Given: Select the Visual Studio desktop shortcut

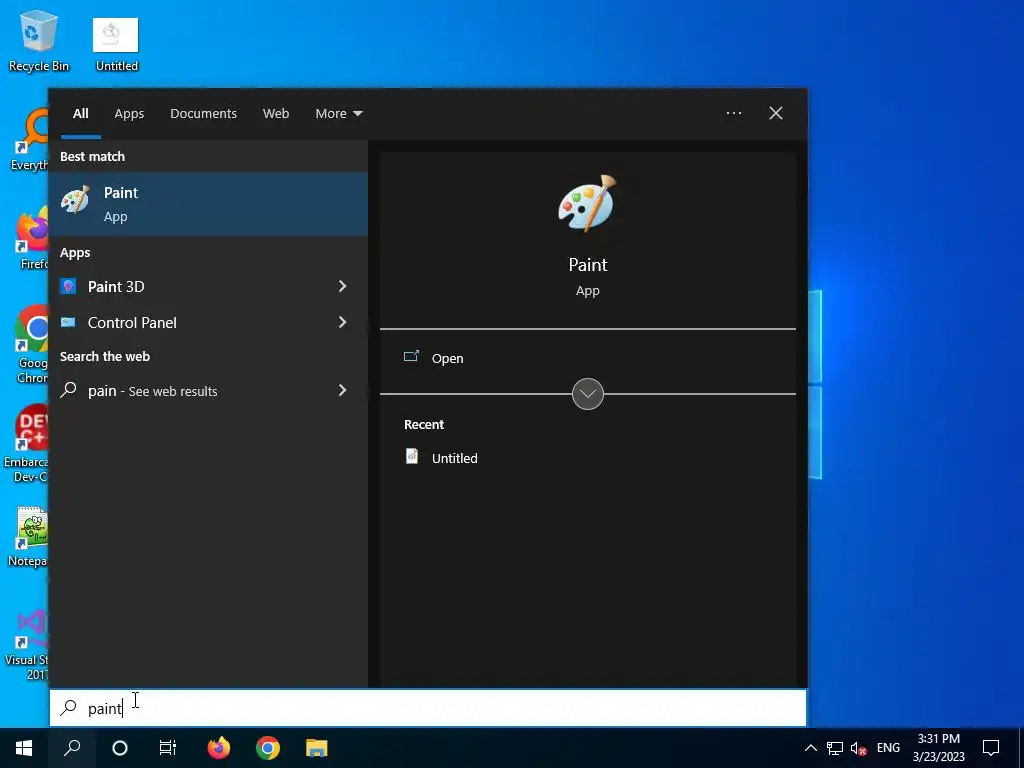Looking at the screenshot, I should coord(27,645).
